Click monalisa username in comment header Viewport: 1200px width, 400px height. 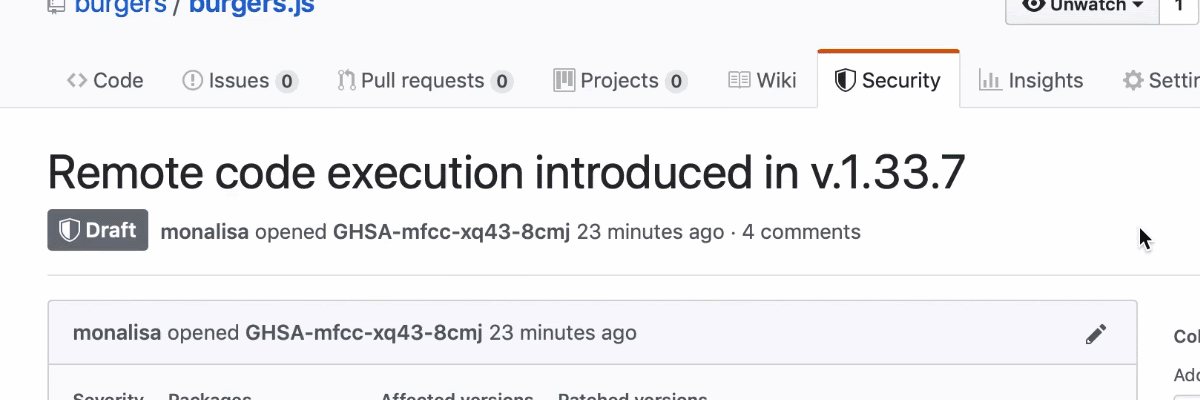point(117,332)
